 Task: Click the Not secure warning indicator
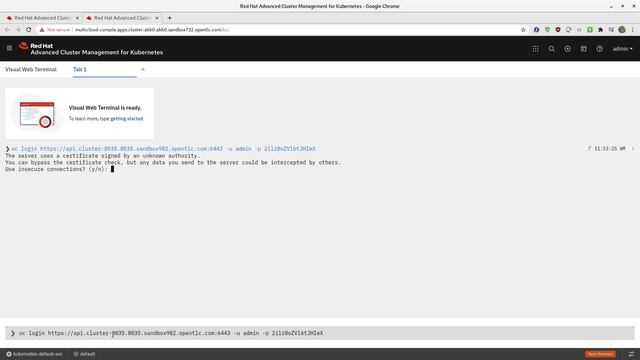click(55, 30)
